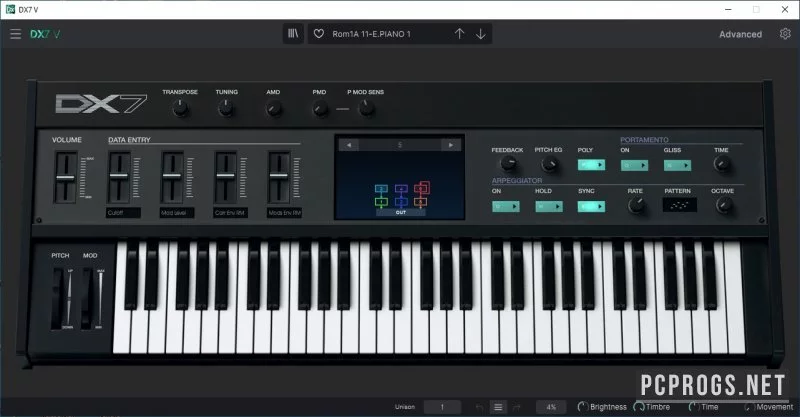Click the 4% CPU meter field
The image size is (800, 417).
(x=551, y=407)
